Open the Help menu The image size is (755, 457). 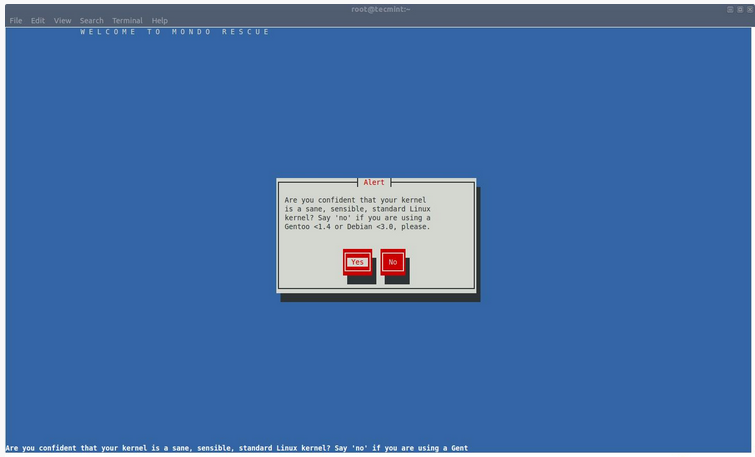click(x=159, y=21)
